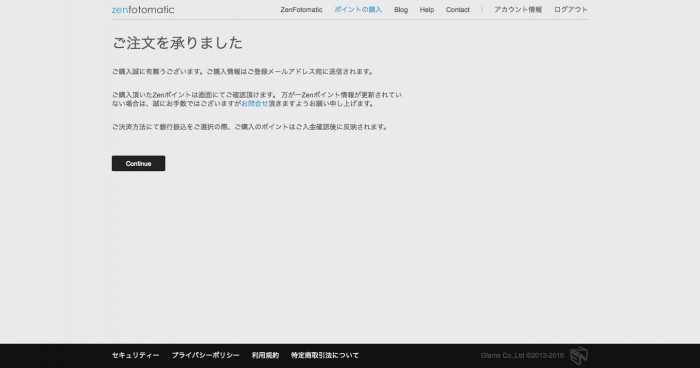Open the Contact page

point(458,10)
